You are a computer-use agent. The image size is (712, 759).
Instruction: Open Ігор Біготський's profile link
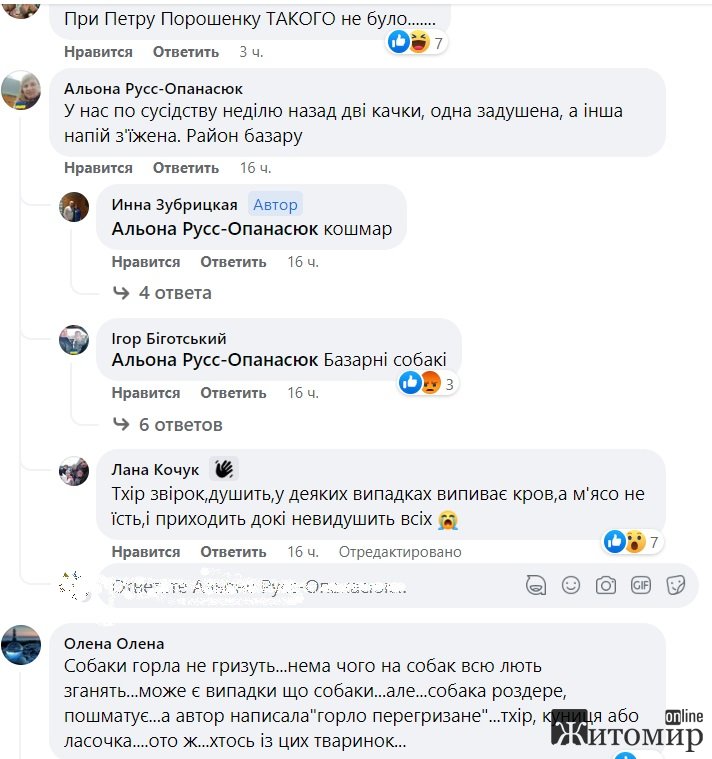coord(169,338)
